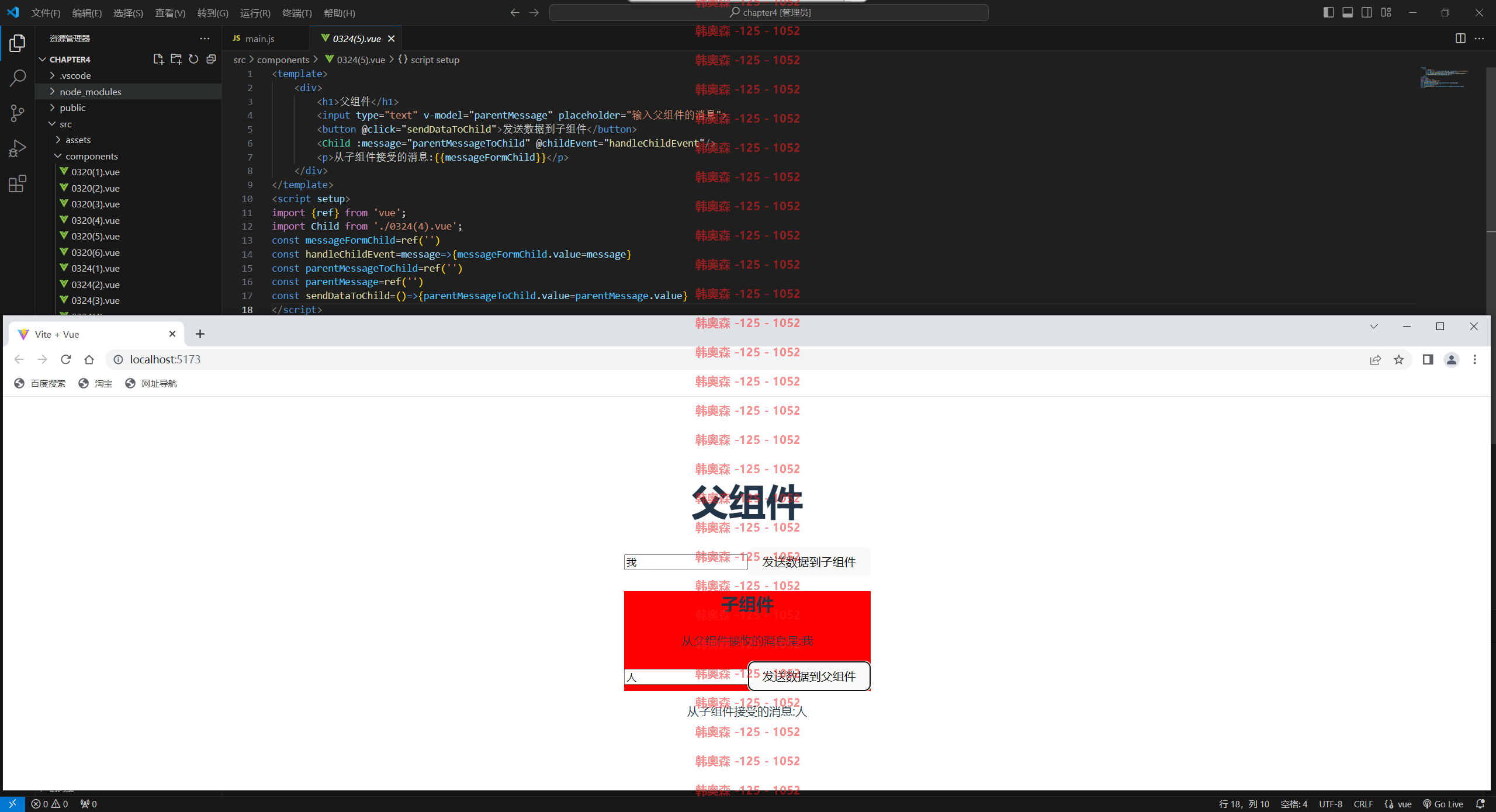
Task: Toggle secondary sidebar layout icon
Action: (1367, 12)
